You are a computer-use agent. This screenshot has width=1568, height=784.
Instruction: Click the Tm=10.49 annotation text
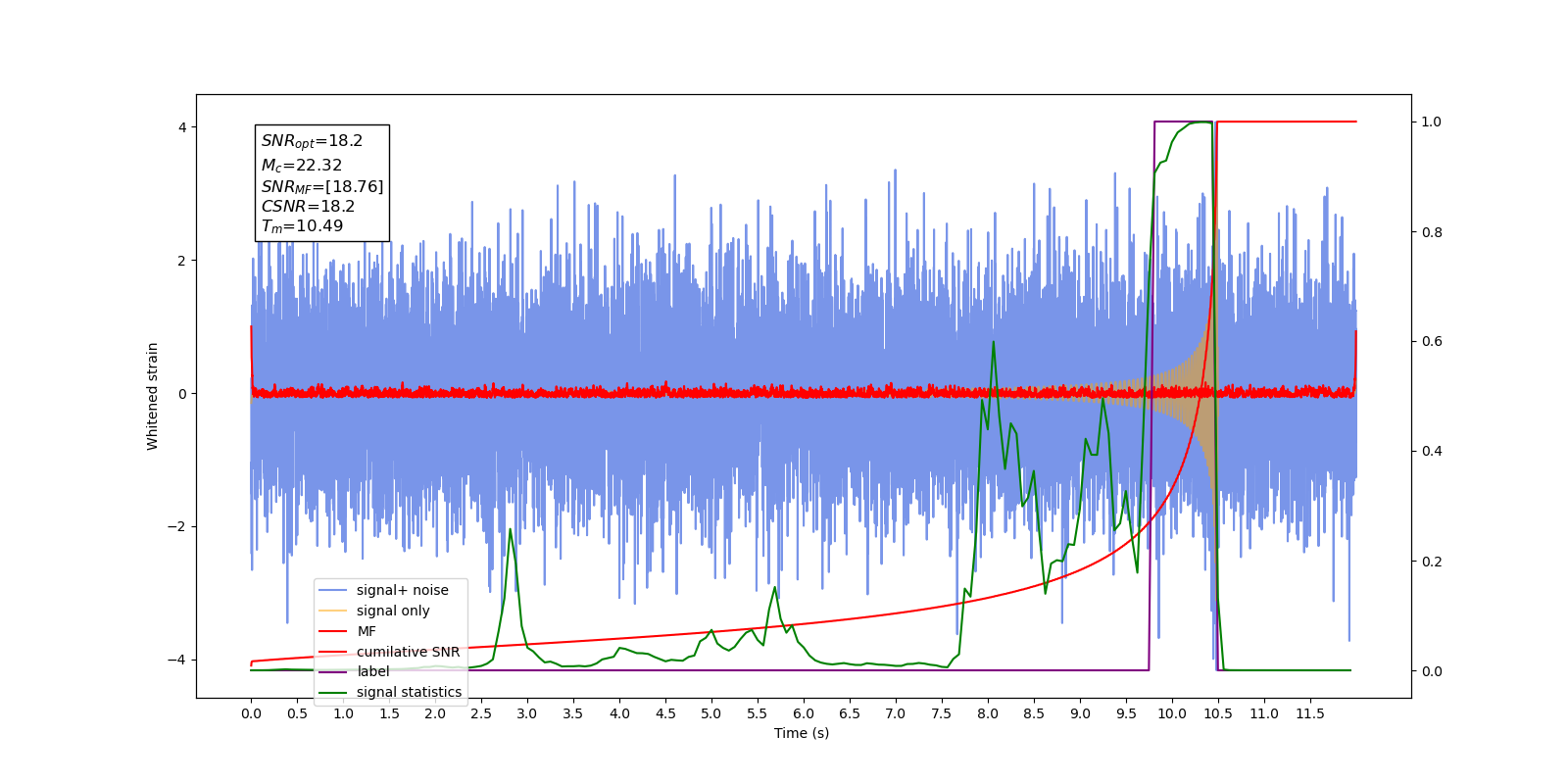pos(302,225)
